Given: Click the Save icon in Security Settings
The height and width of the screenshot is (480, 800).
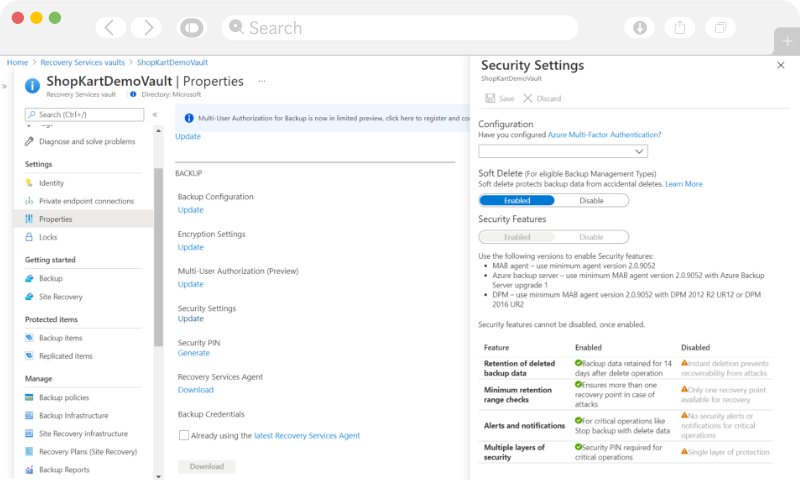Looking at the screenshot, I should tap(490, 99).
